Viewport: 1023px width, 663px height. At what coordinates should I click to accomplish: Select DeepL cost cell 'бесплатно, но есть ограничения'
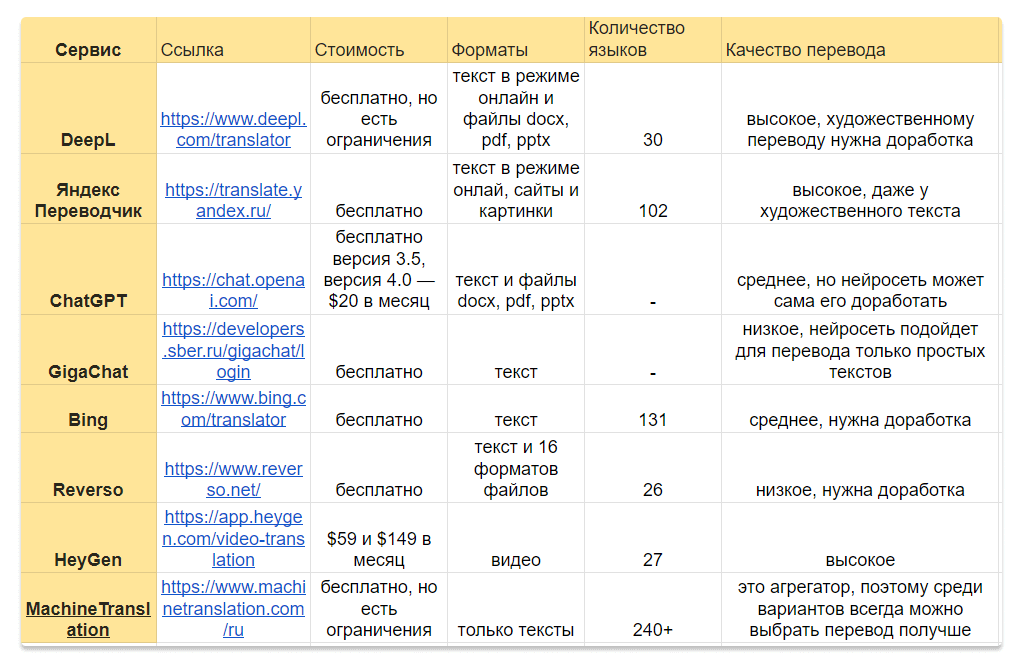[379, 108]
